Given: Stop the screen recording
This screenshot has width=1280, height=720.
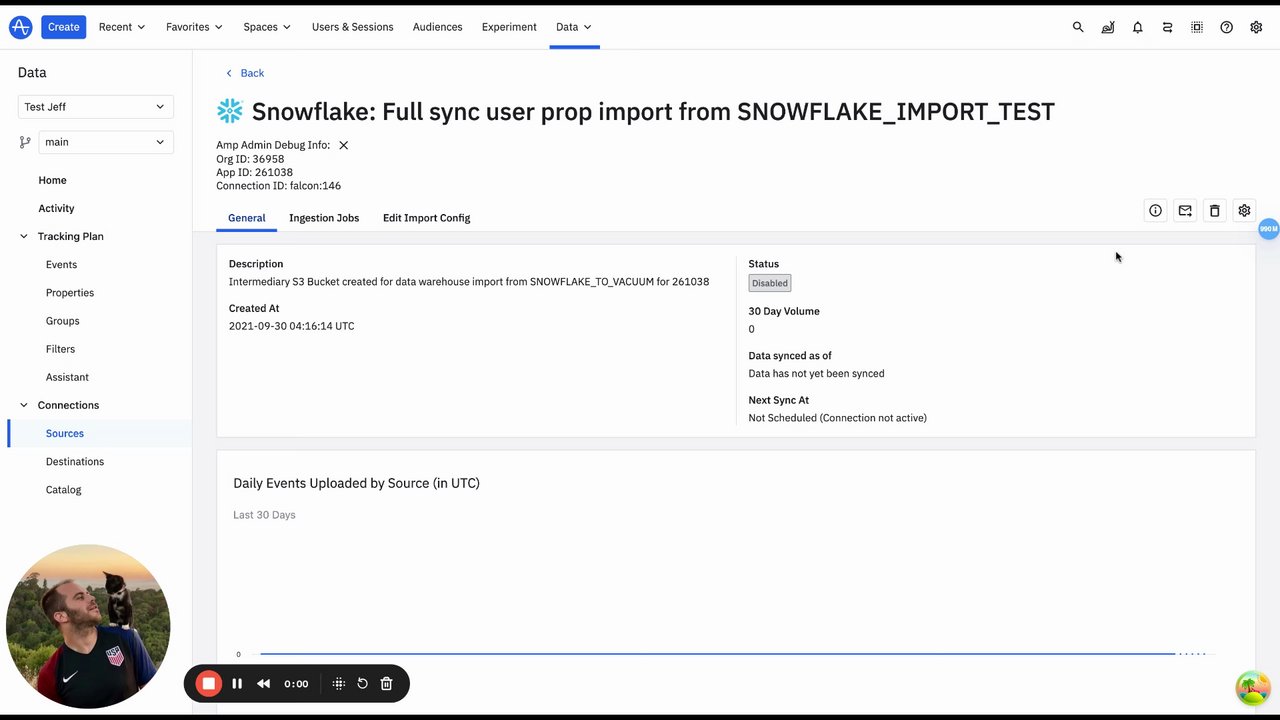Looking at the screenshot, I should (208, 684).
